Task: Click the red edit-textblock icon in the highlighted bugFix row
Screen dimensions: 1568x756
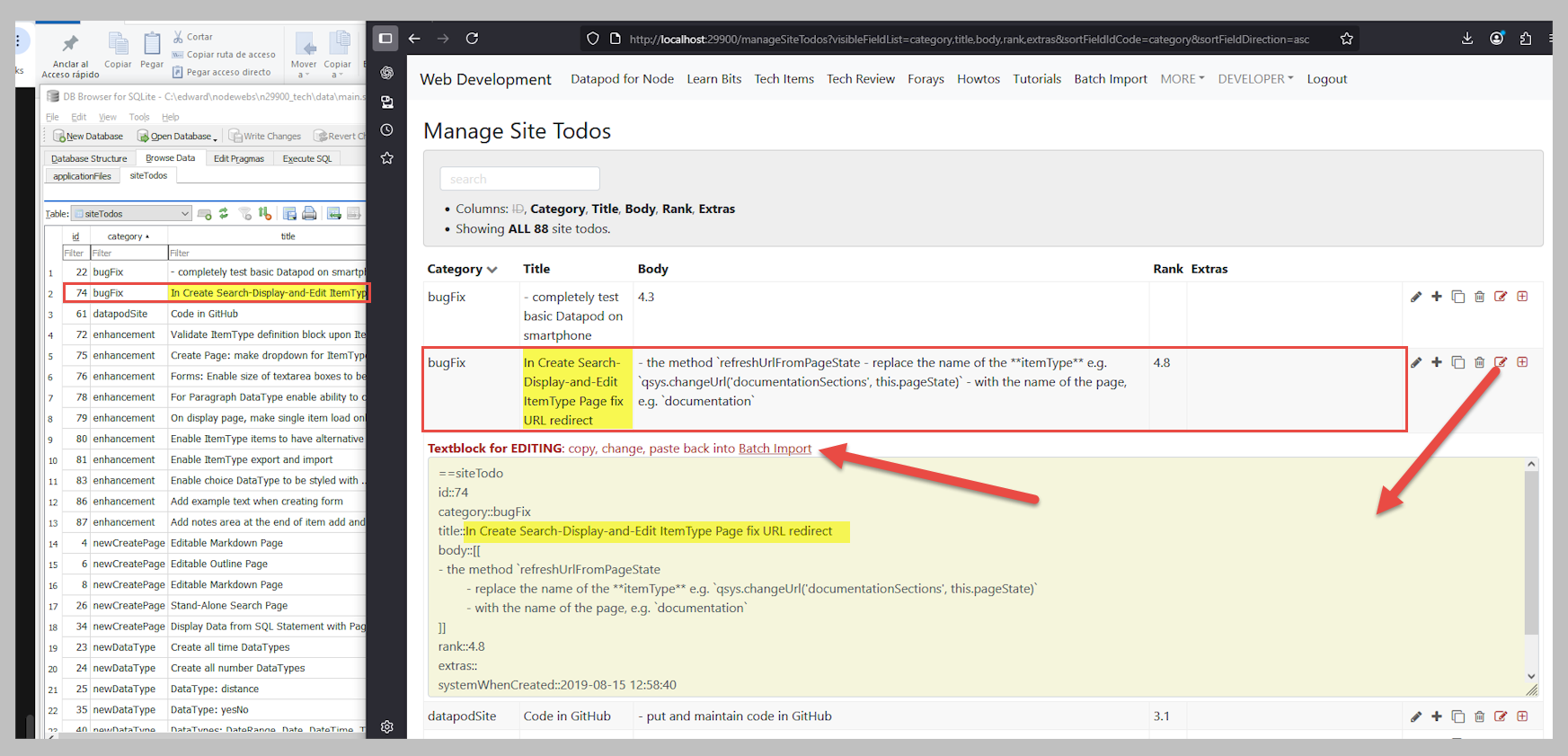Action: pyautogui.click(x=1501, y=363)
